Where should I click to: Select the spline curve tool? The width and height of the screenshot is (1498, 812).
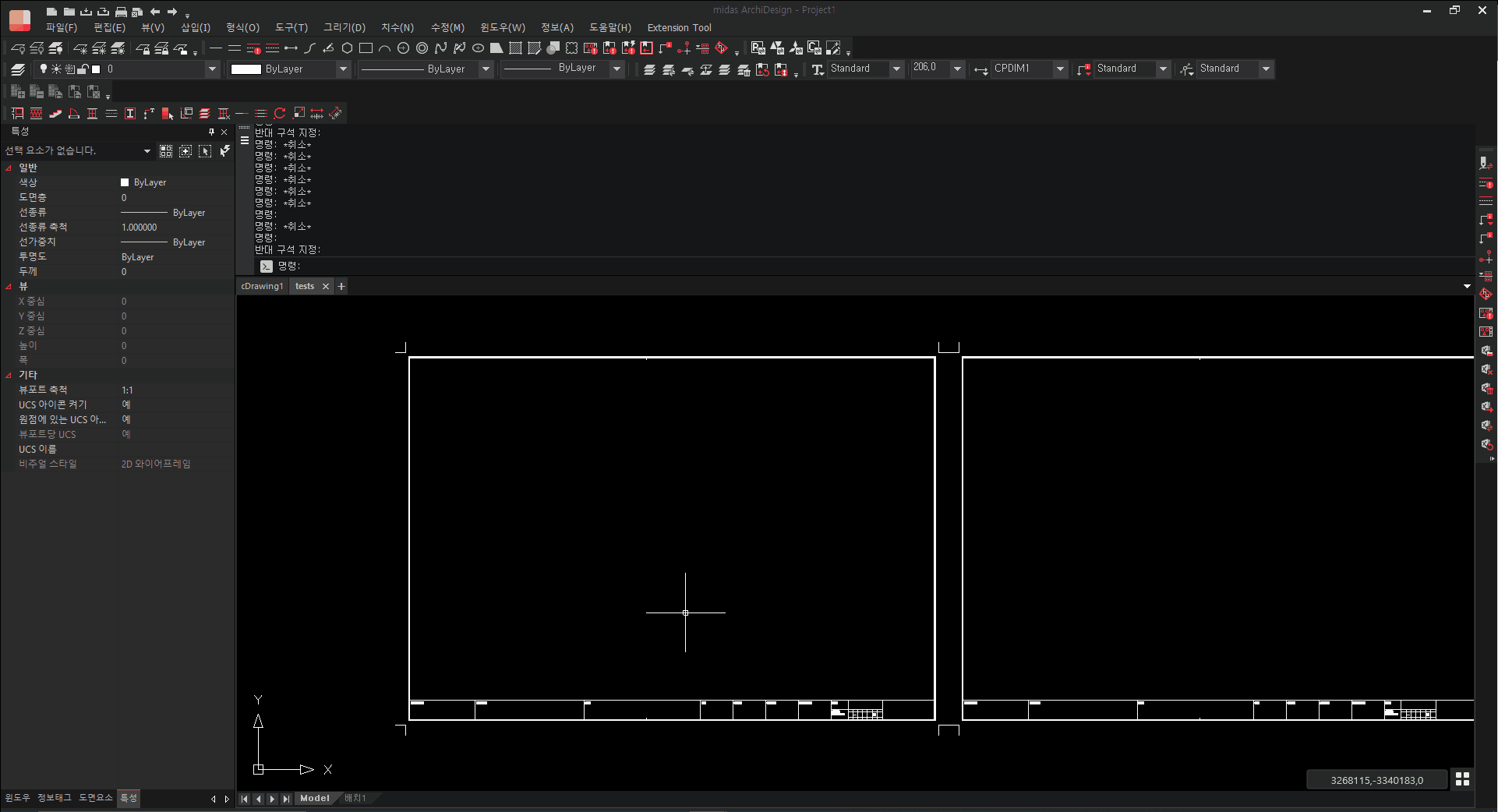(440, 48)
